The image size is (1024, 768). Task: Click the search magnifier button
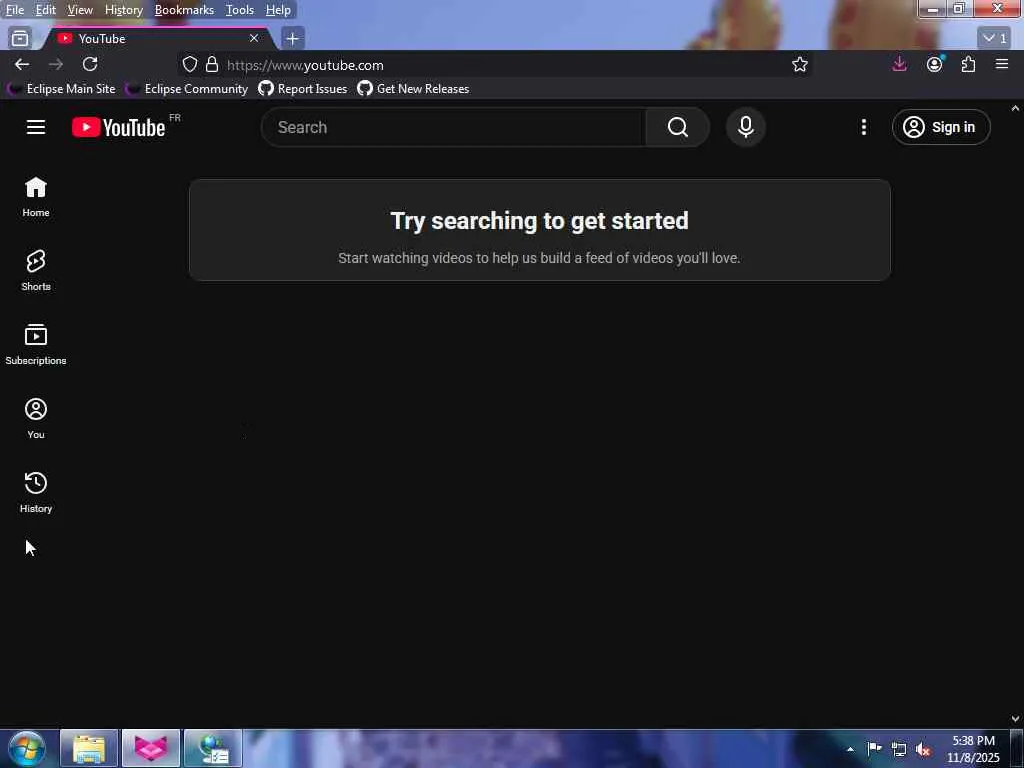coord(677,127)
